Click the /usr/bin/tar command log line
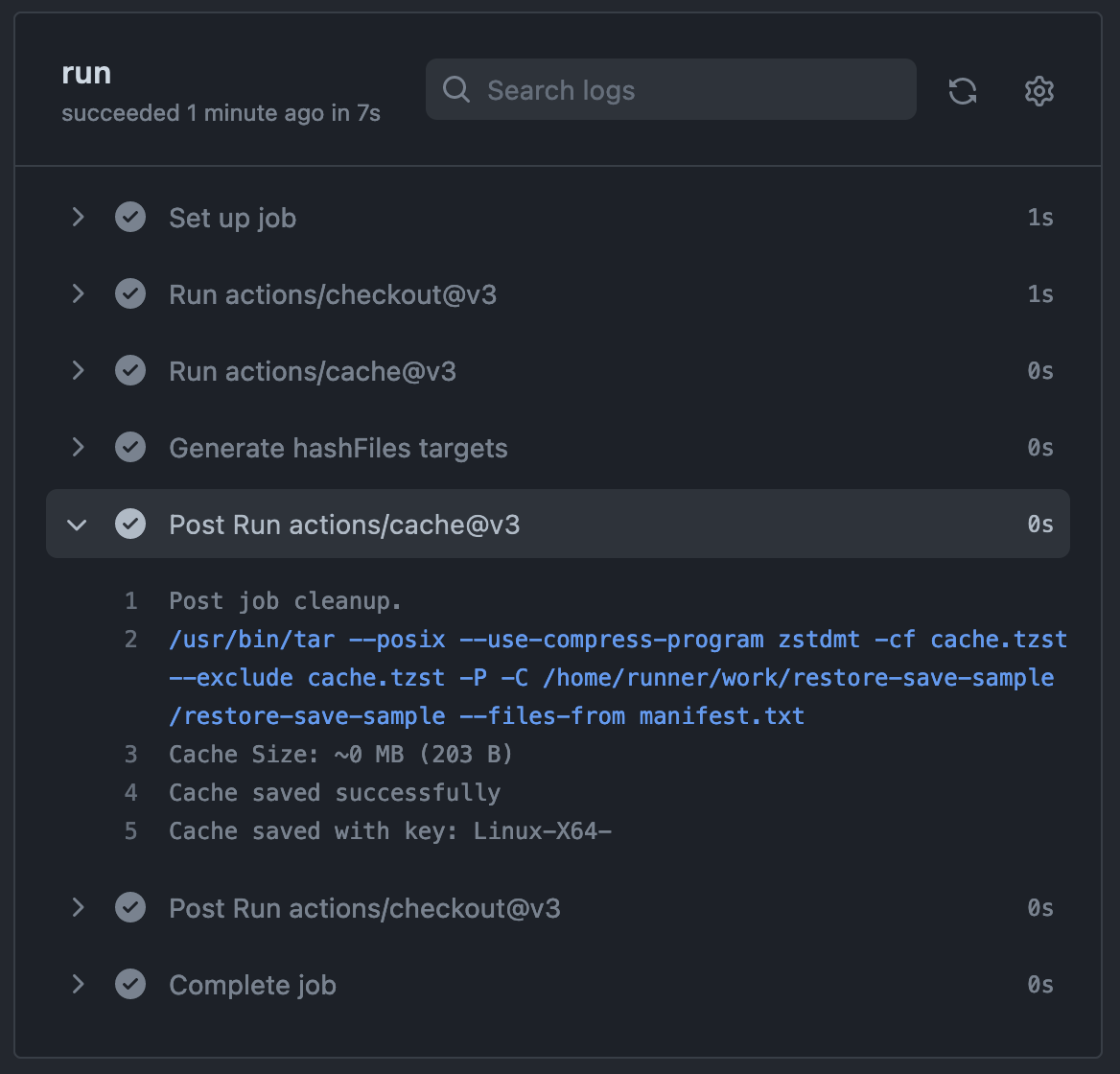 click(x=618, y=678)
